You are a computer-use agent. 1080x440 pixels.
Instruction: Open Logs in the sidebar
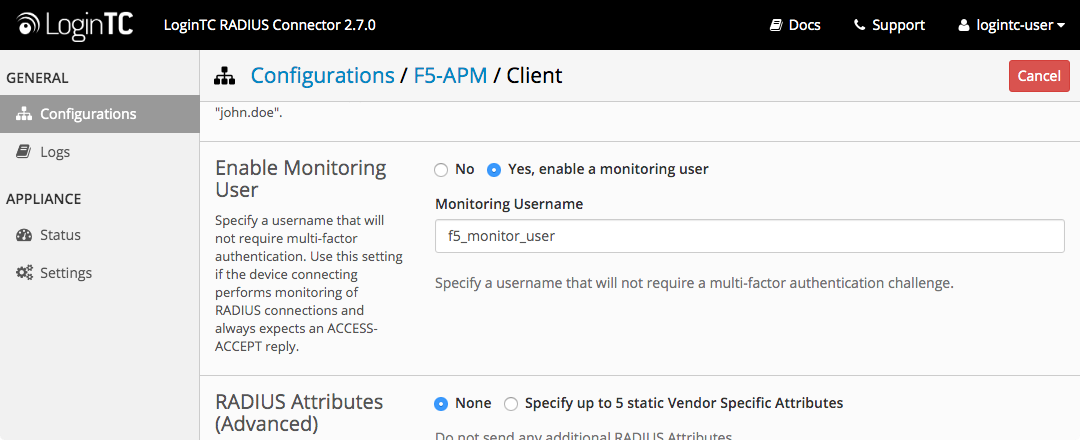point(100,152)
